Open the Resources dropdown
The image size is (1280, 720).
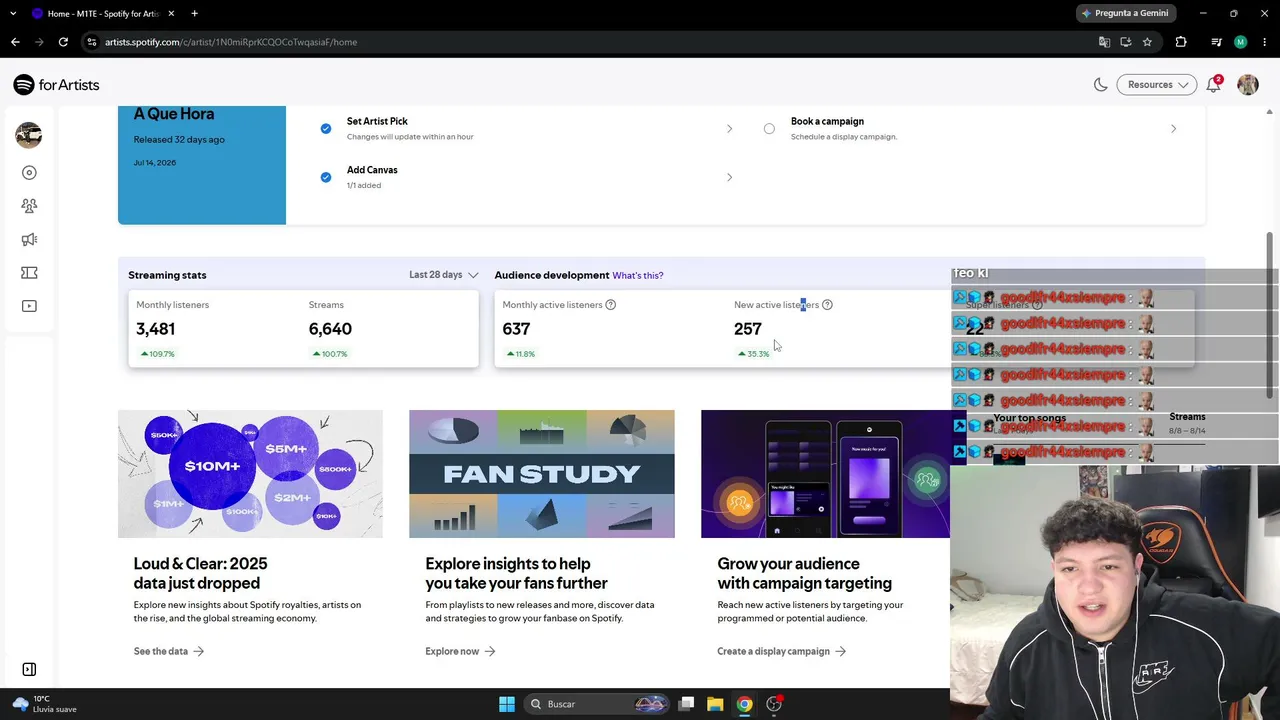[1157, 85]
